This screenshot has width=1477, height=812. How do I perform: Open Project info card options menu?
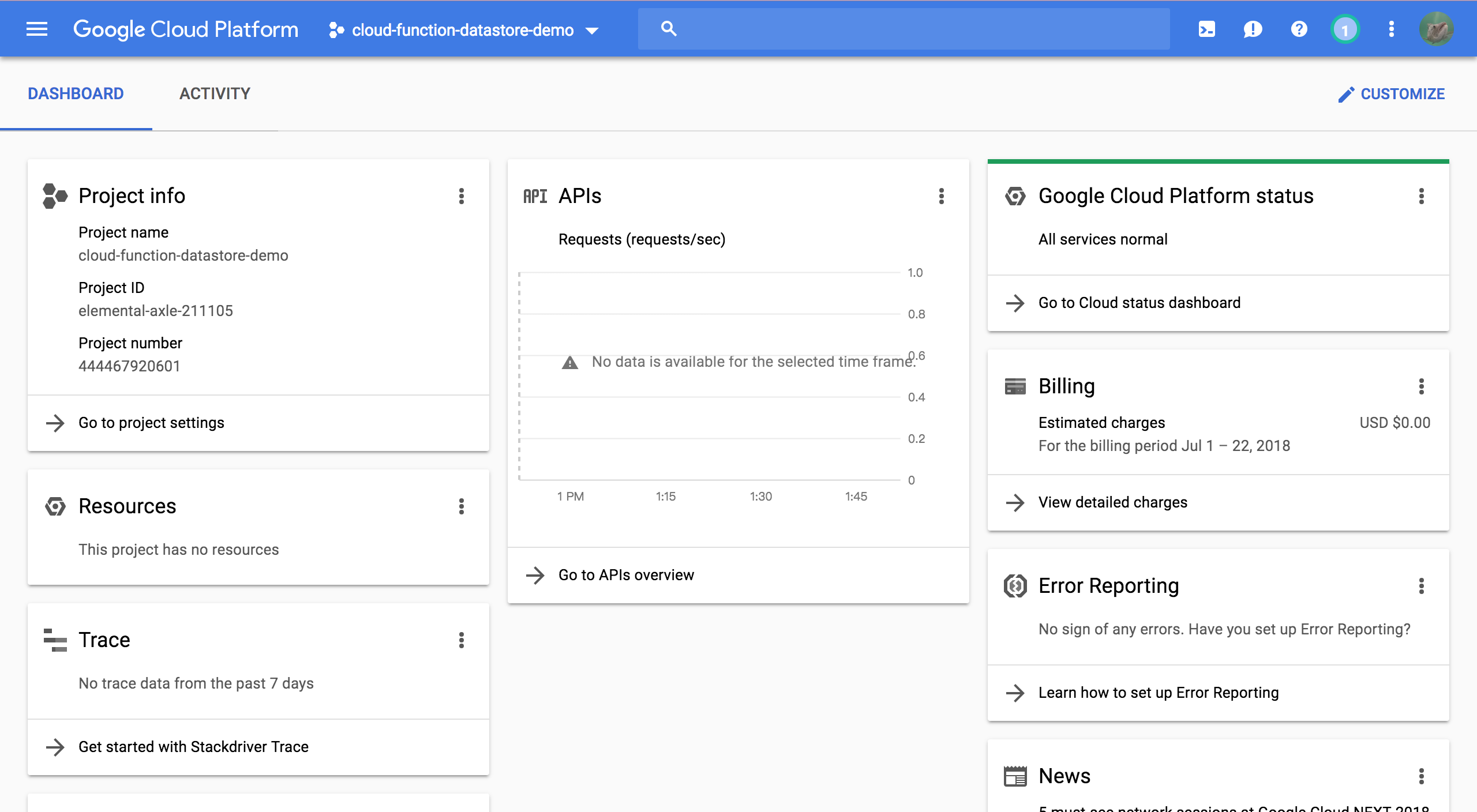click(x=462, y=196)
